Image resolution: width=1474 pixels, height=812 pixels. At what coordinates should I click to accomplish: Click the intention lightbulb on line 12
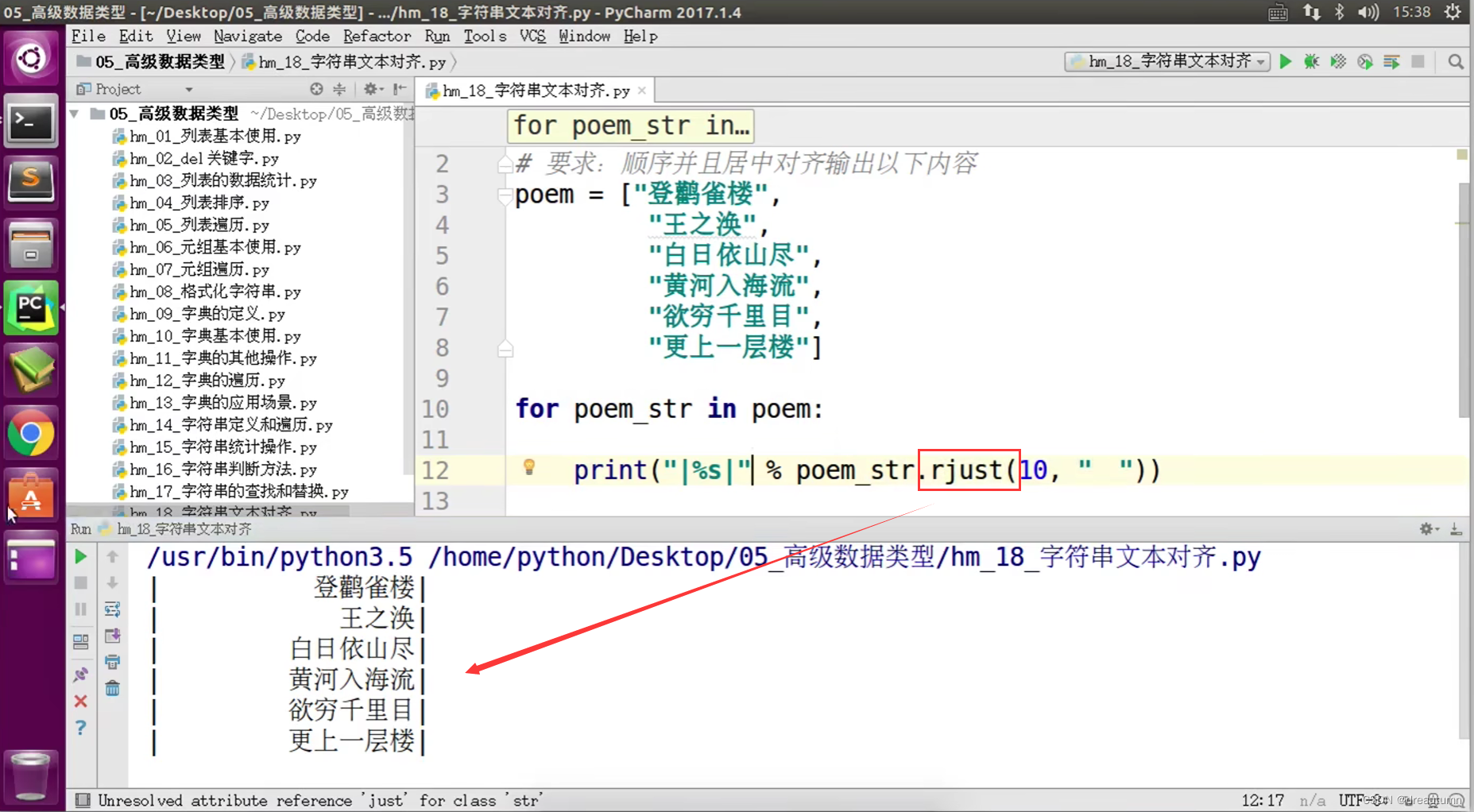(529, 467)
